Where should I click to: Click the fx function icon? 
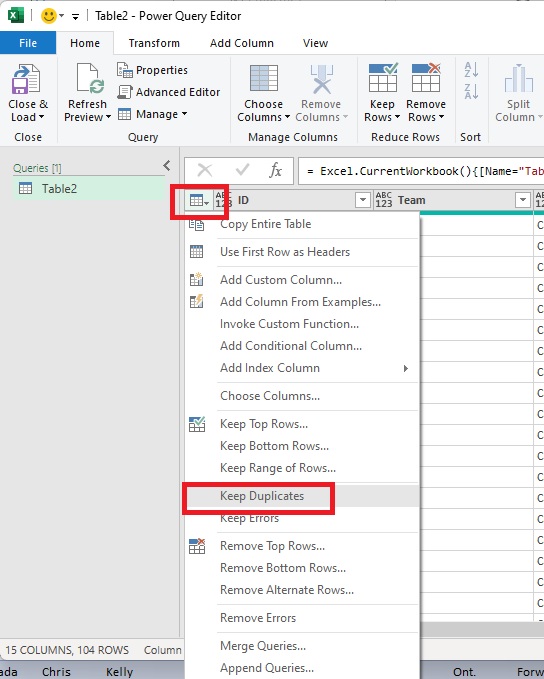tap(275, 170)
